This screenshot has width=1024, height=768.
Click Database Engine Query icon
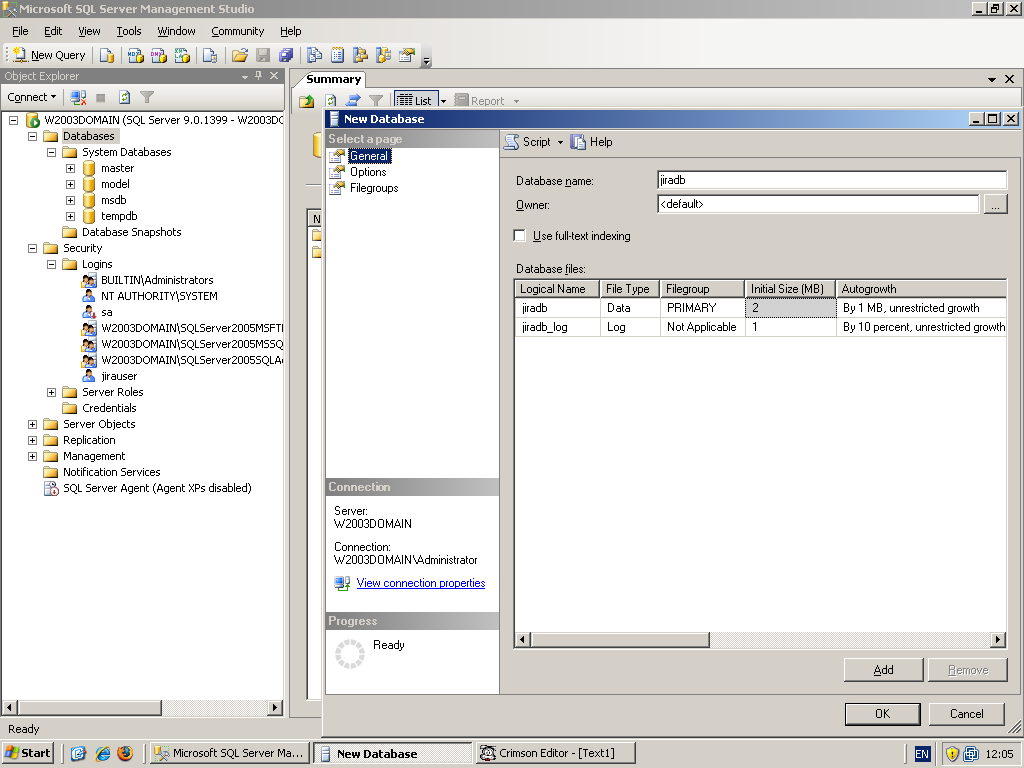click(106, 56)
